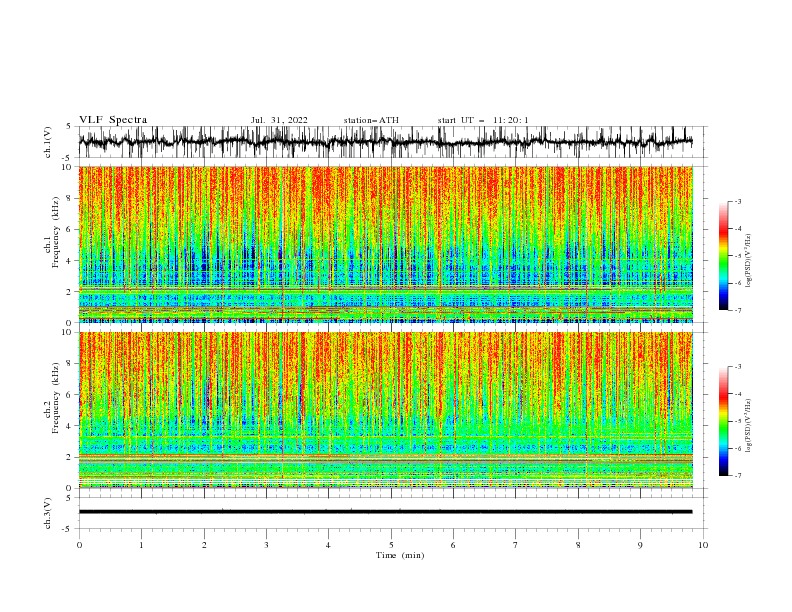Click the "2" minute tick label
The height and width of the screenshot is (612, 792).
[204, 545]
